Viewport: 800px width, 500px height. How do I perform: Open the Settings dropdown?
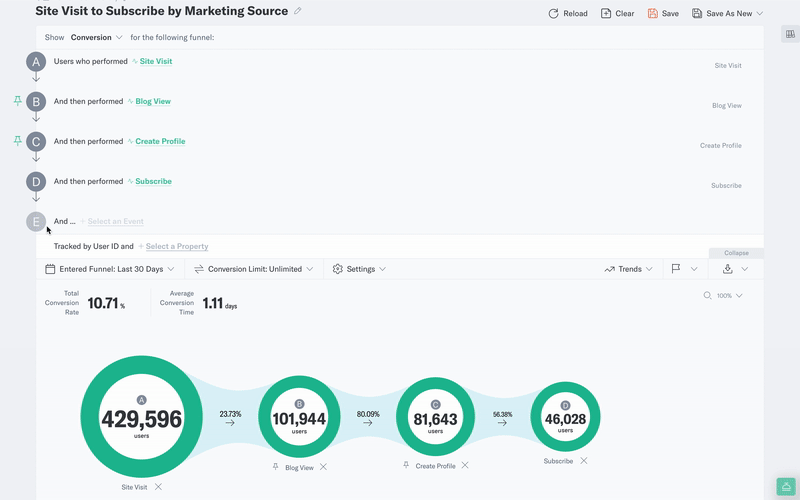click(359, 269)
